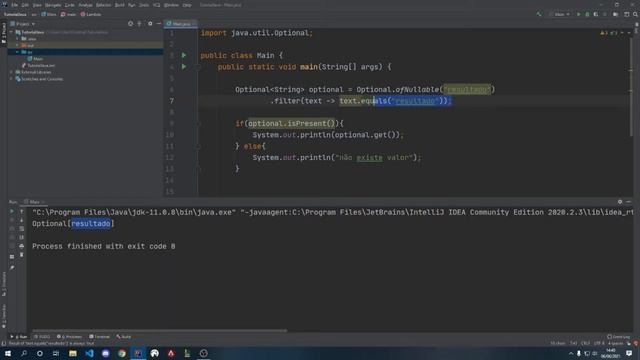This screenshot has width=640, height=360.
Task: Click the clear all trash icon in Run panel
Action: (22, 255)
